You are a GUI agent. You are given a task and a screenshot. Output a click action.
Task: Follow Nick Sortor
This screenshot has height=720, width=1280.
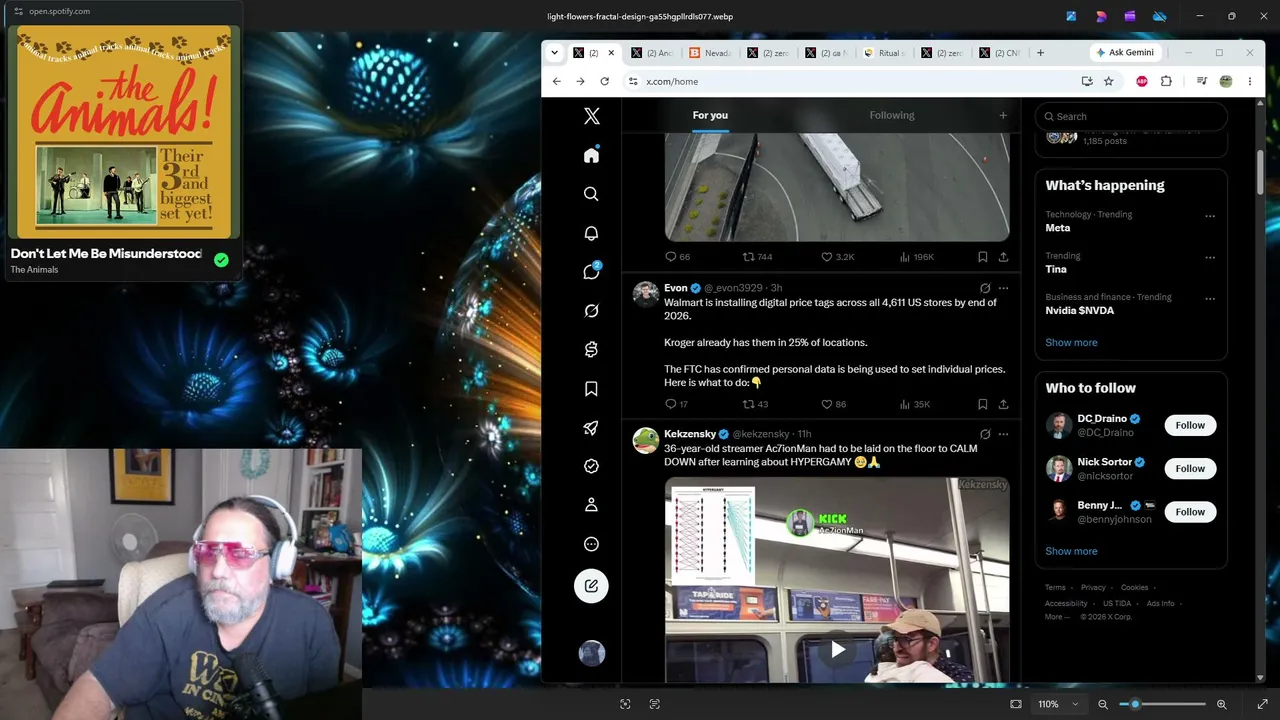(x=1190, y=468)
